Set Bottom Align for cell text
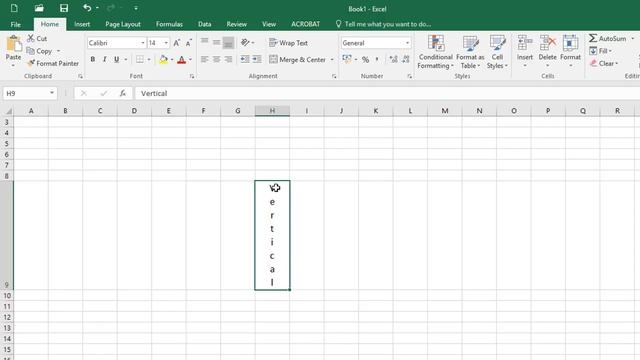640x360 pixels. tap(229, 42)
